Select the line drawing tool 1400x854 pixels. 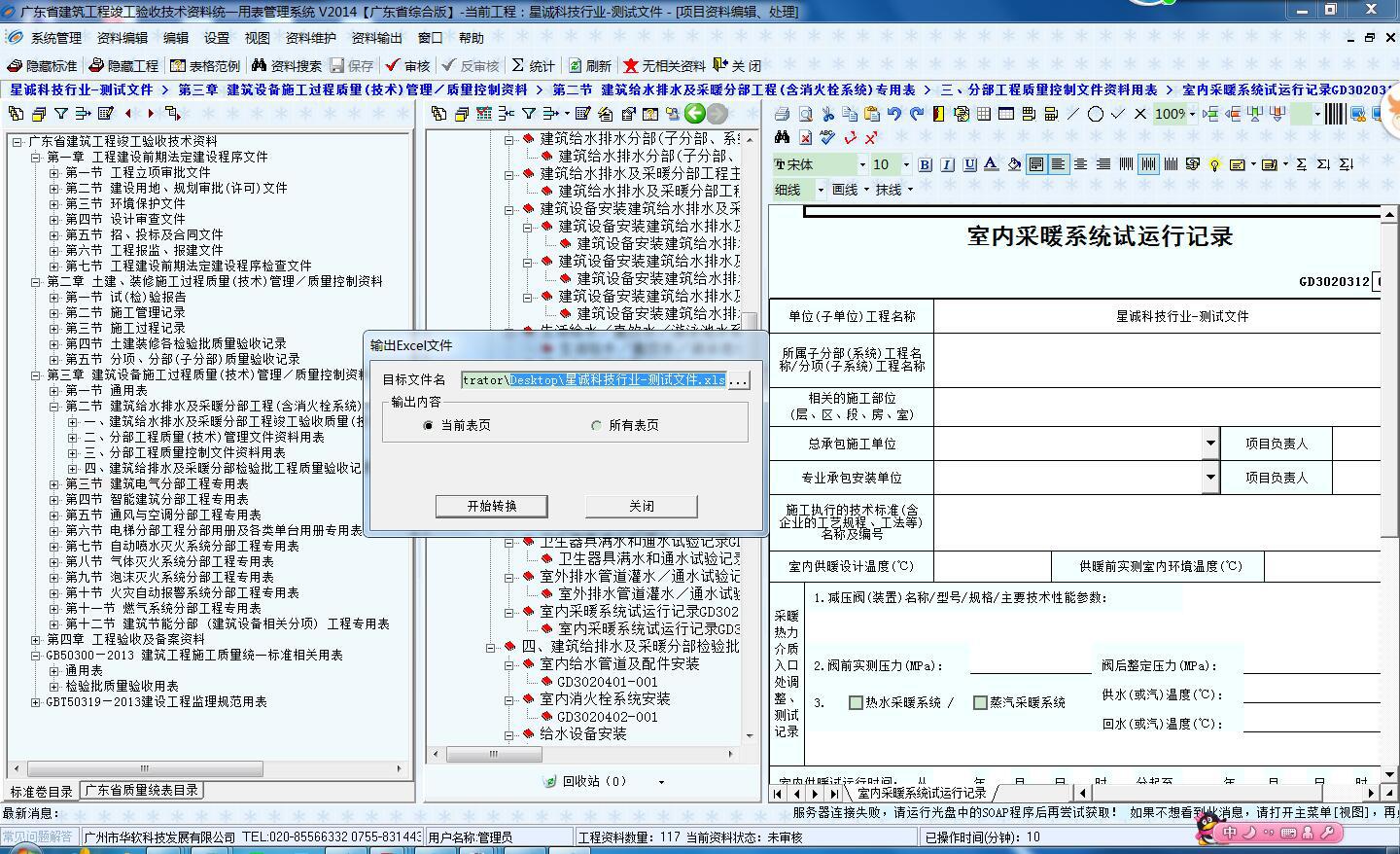tap(1073, 114)
